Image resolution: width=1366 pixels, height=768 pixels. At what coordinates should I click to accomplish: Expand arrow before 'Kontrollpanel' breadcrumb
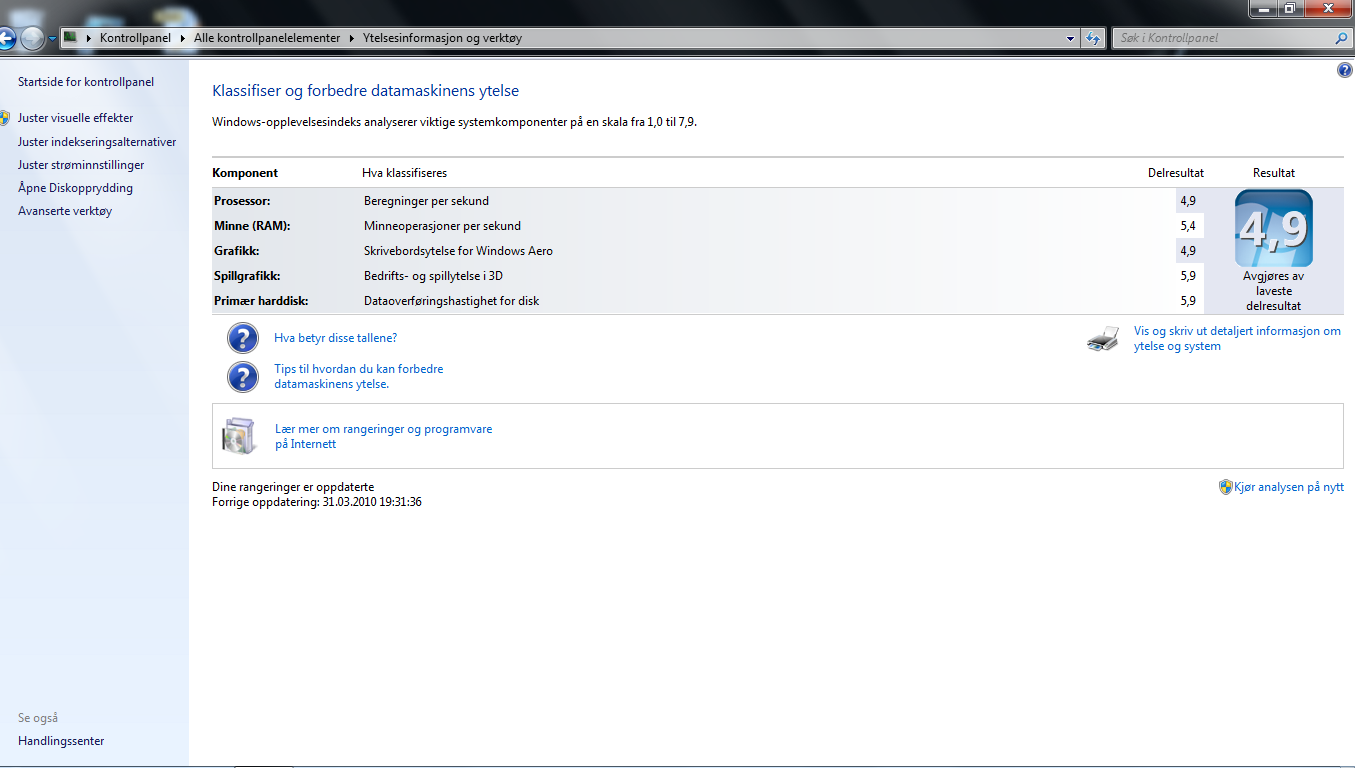90,38
